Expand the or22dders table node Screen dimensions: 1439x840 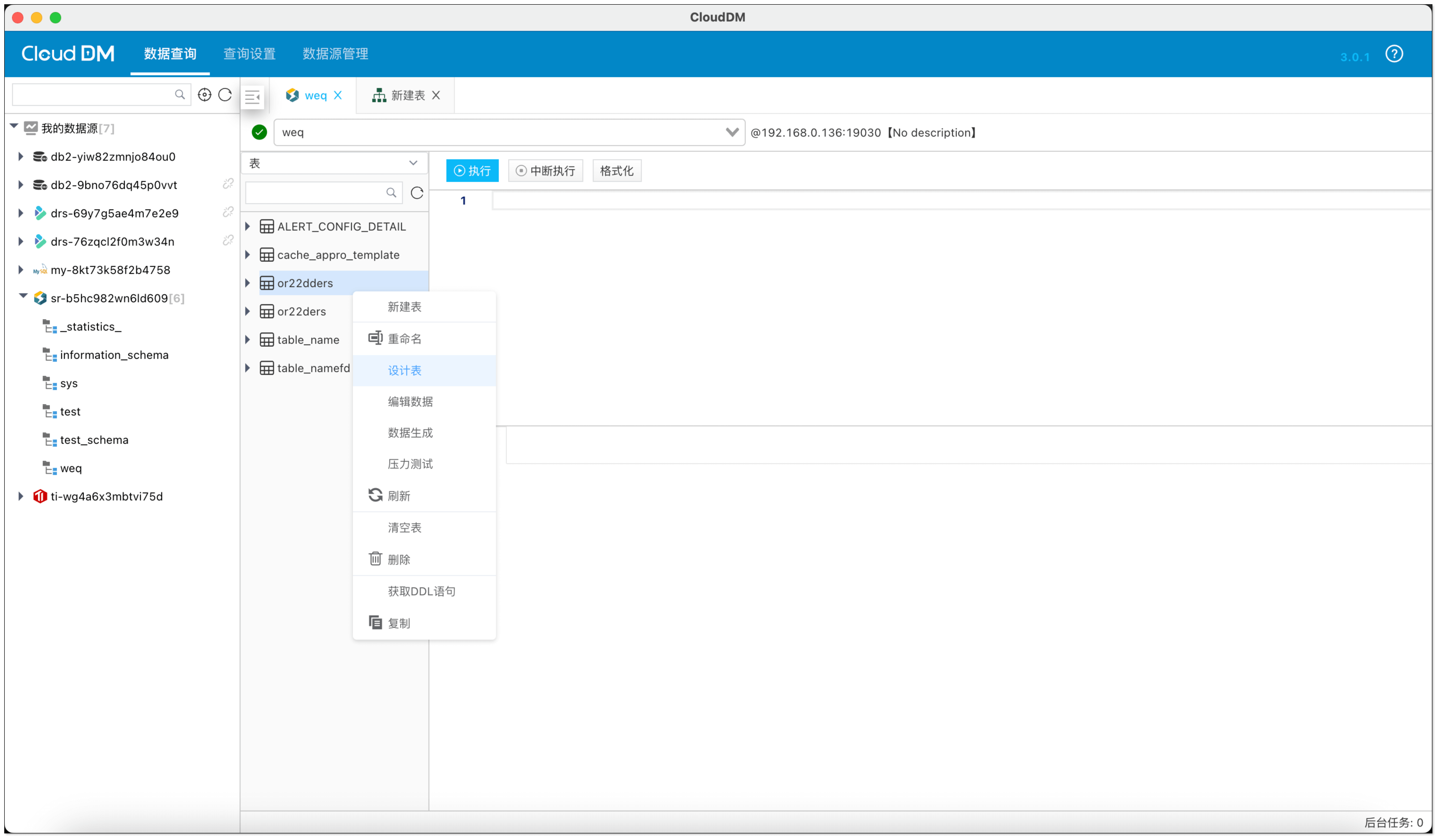[x=248, y=283]
